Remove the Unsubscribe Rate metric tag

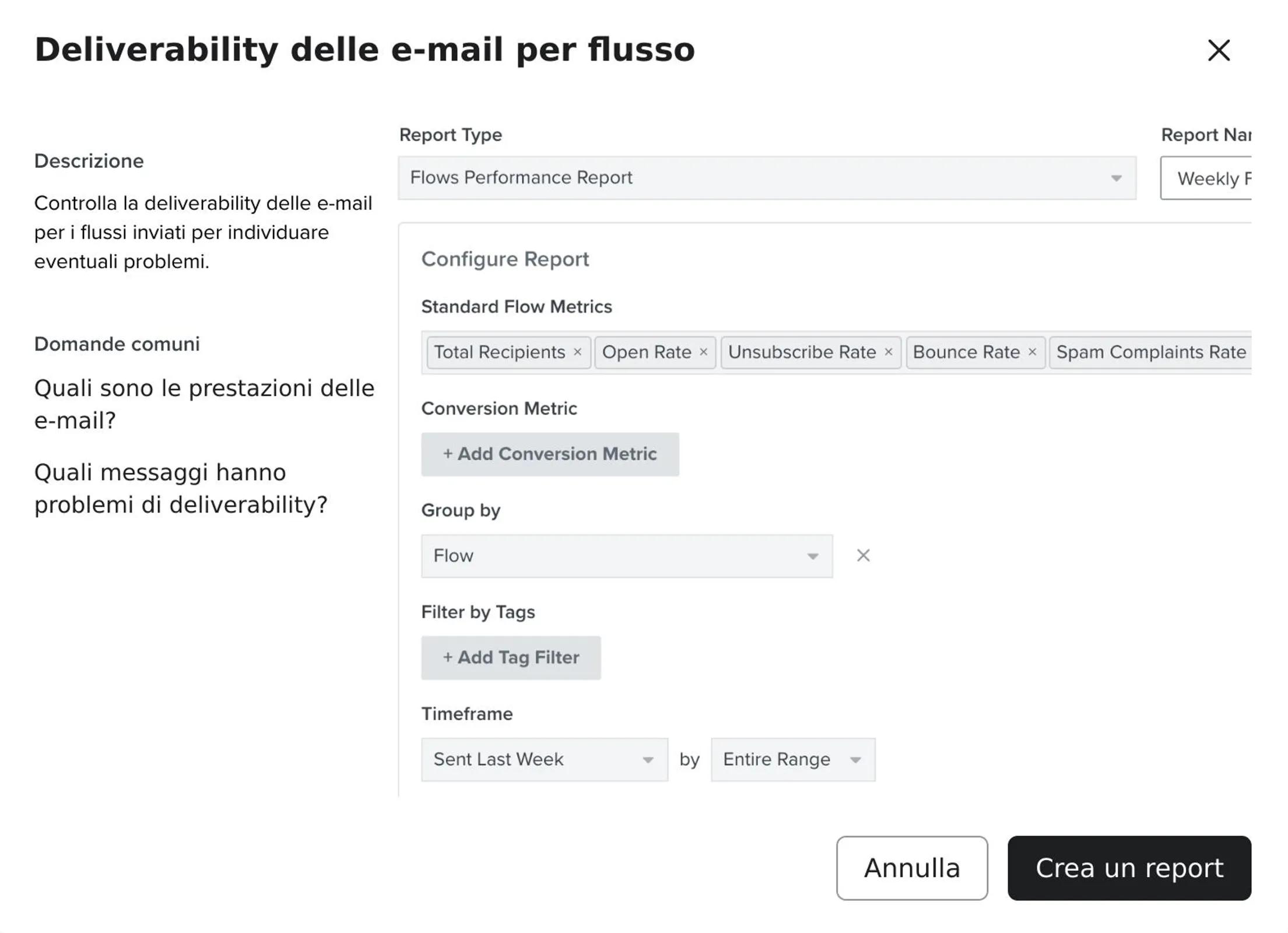click(x=888, y=352)
